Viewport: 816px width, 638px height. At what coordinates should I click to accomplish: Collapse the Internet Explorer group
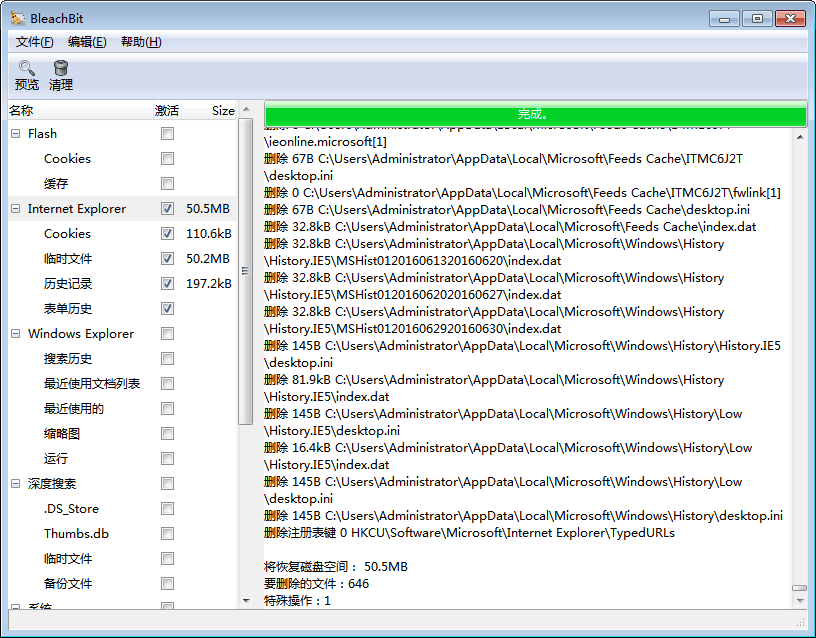click(16, 209)
